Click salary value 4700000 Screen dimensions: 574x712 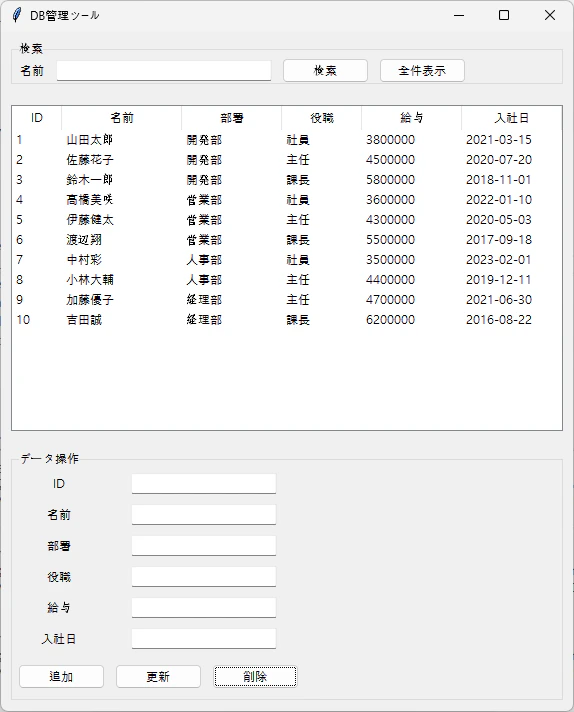391,300
